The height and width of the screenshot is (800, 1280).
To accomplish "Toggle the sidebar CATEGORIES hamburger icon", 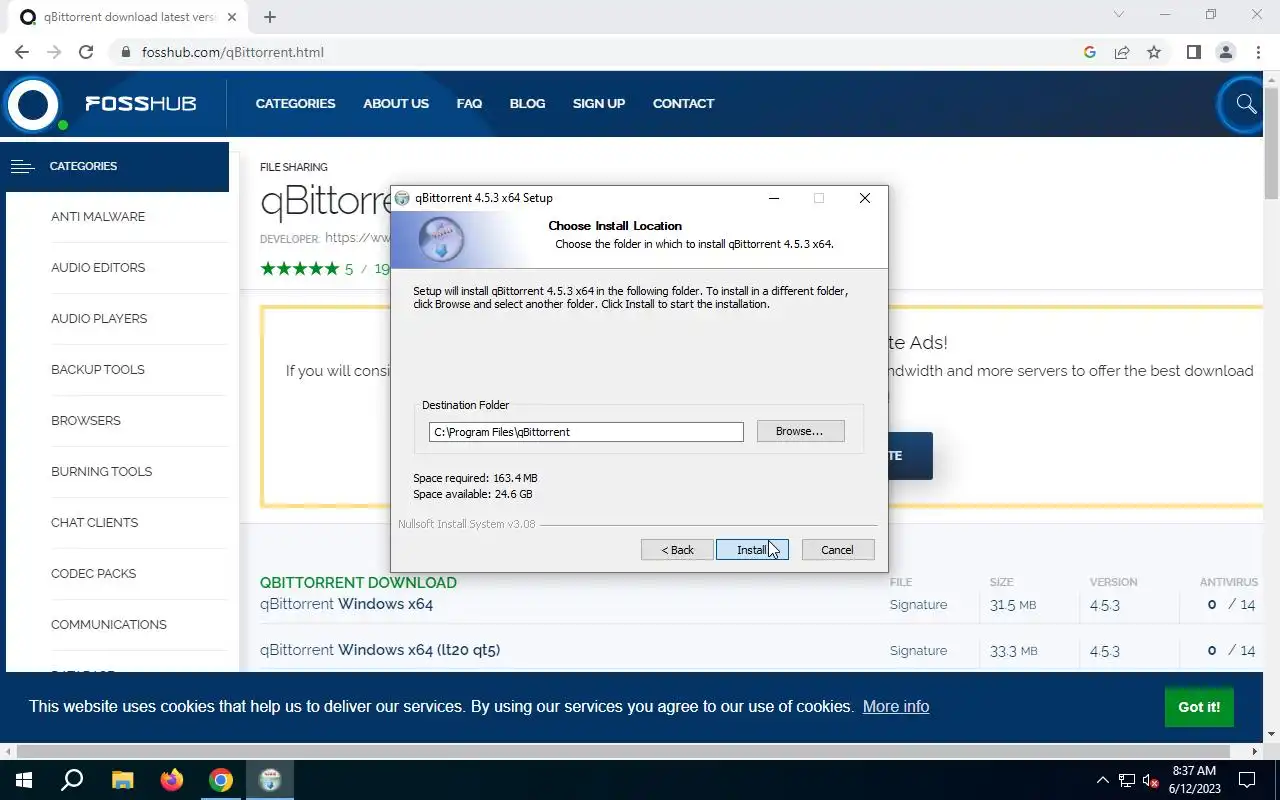I will (x=23, y=166).
